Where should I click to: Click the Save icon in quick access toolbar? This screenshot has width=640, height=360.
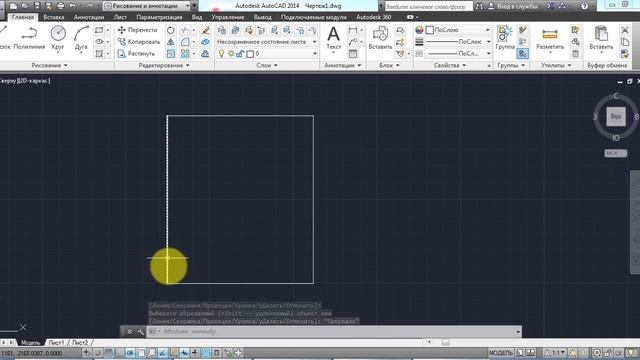coord(37,6)
